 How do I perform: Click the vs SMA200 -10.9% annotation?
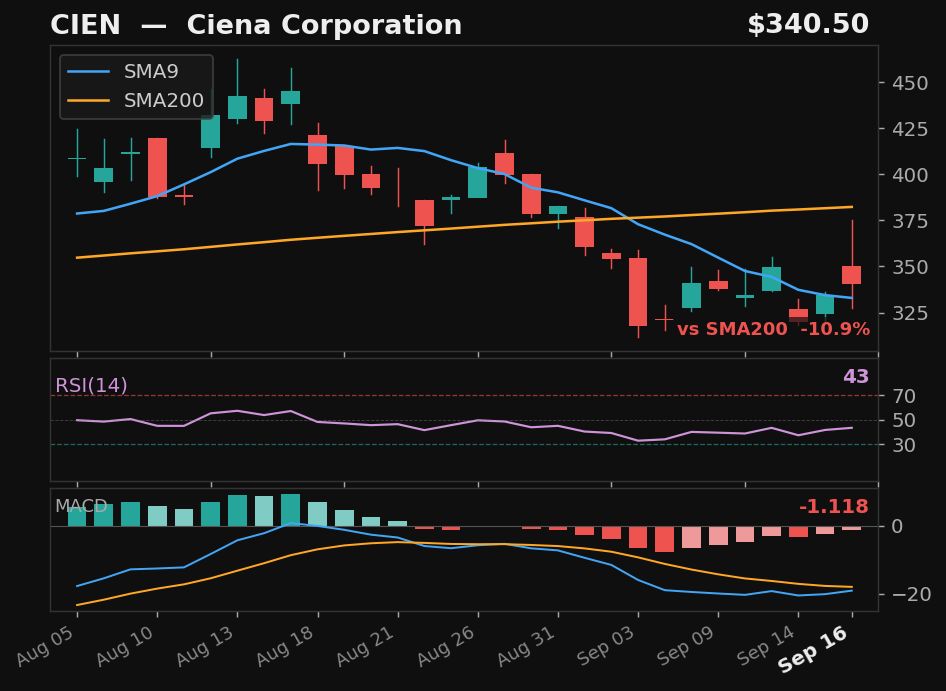[x=773, y=329]
